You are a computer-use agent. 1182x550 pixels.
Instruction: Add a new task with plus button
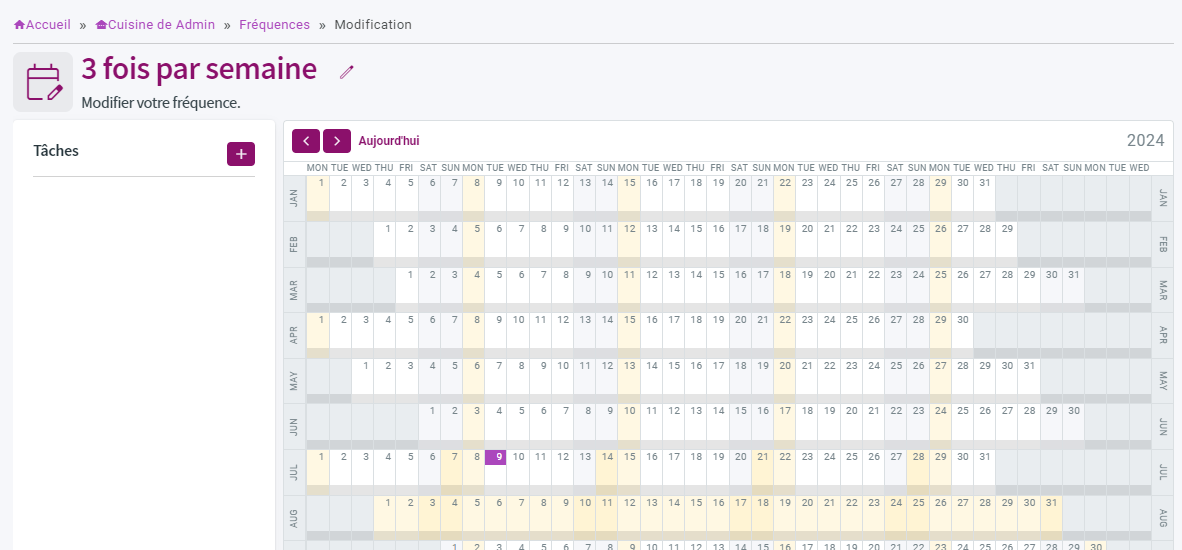(x=240, y=154)
